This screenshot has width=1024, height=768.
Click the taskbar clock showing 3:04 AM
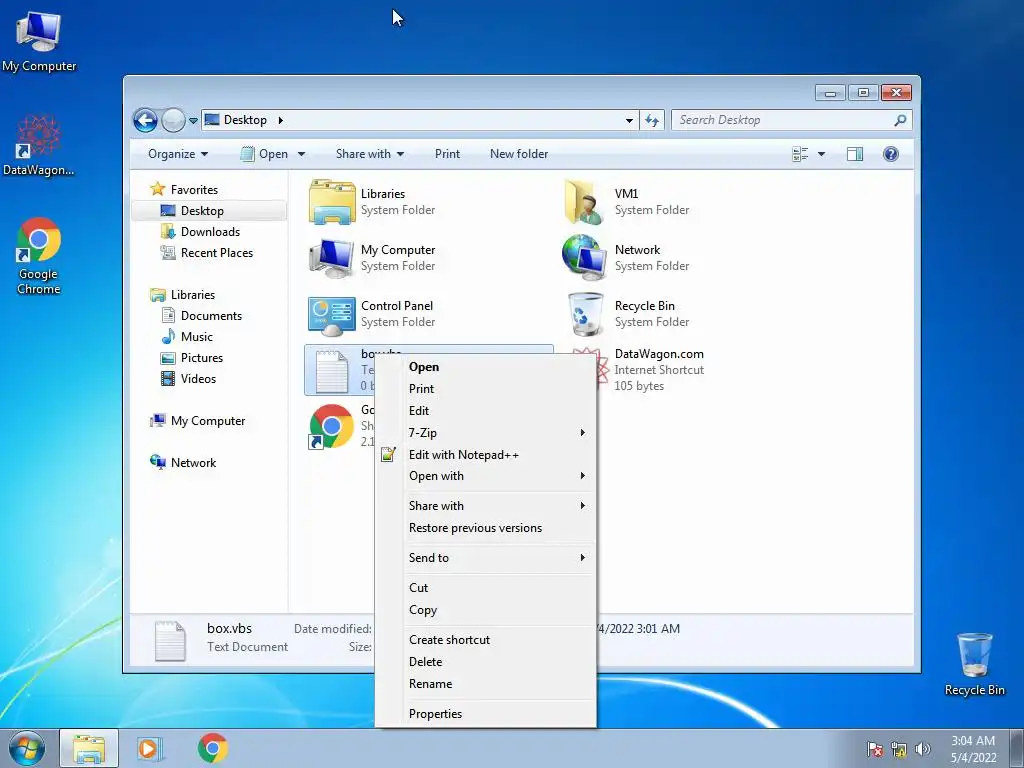pyautogui.click(x=973, y=749)
